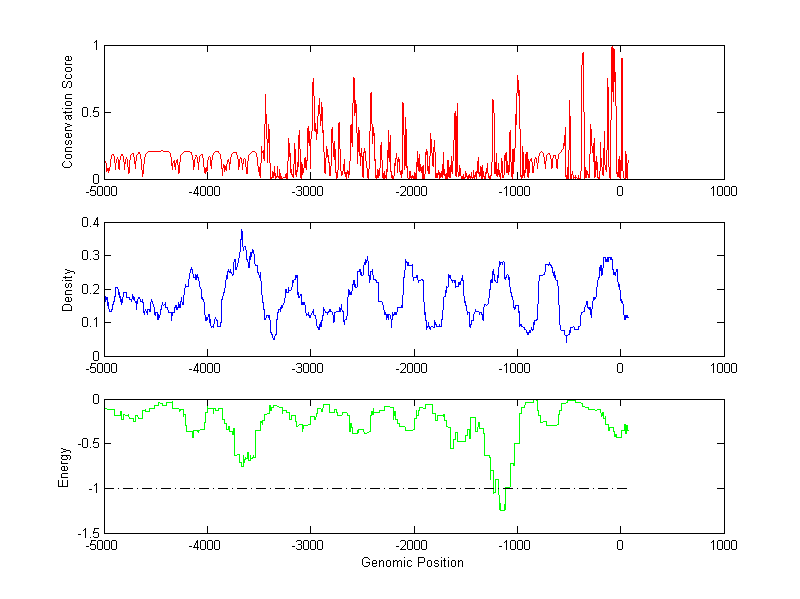Screen dimensions: 800x599
Task: Click the 0.5 tick label on the Conservation Score axis
Action: click(x=89, y=112)
